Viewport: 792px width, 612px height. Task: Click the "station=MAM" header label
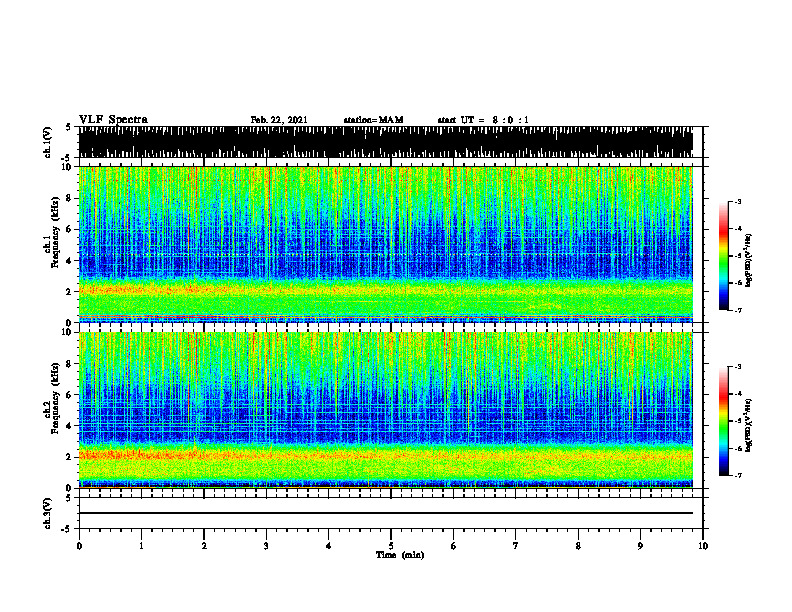pyautogui.click(x=373, y=120)
